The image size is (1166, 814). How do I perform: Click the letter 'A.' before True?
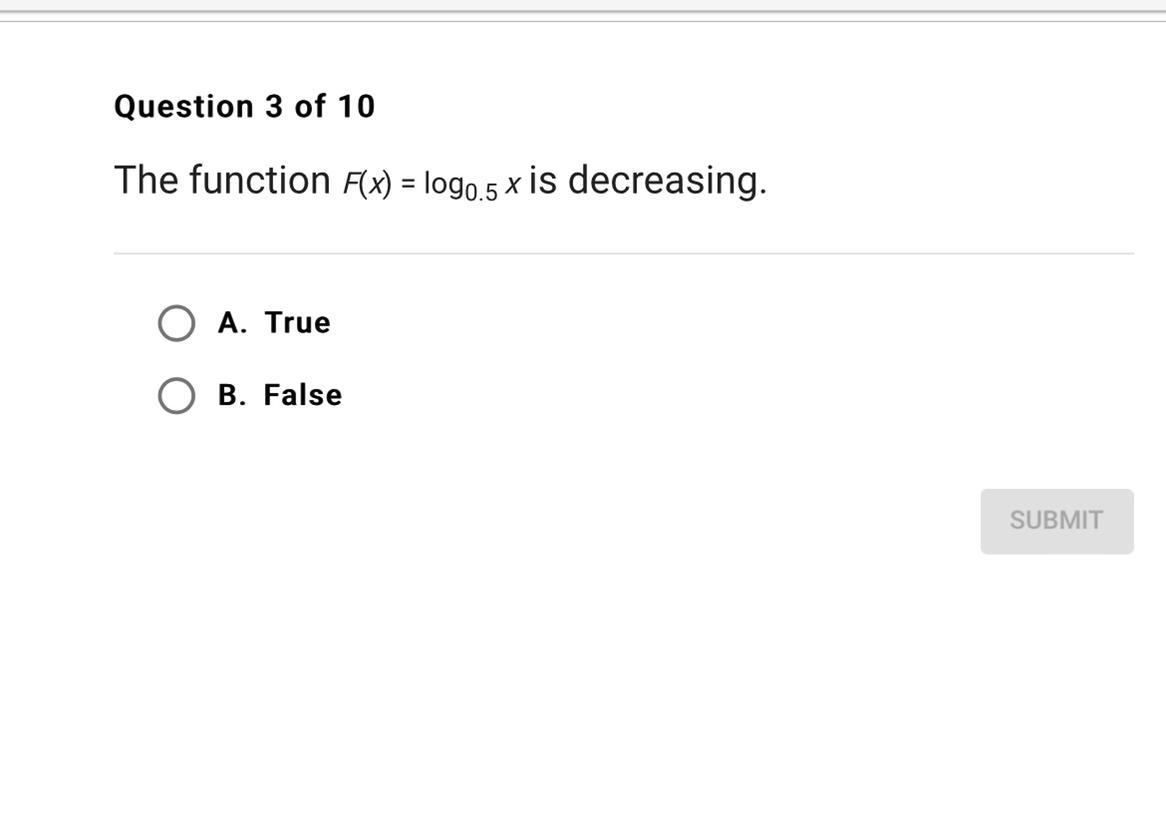(x=232, y=323)
